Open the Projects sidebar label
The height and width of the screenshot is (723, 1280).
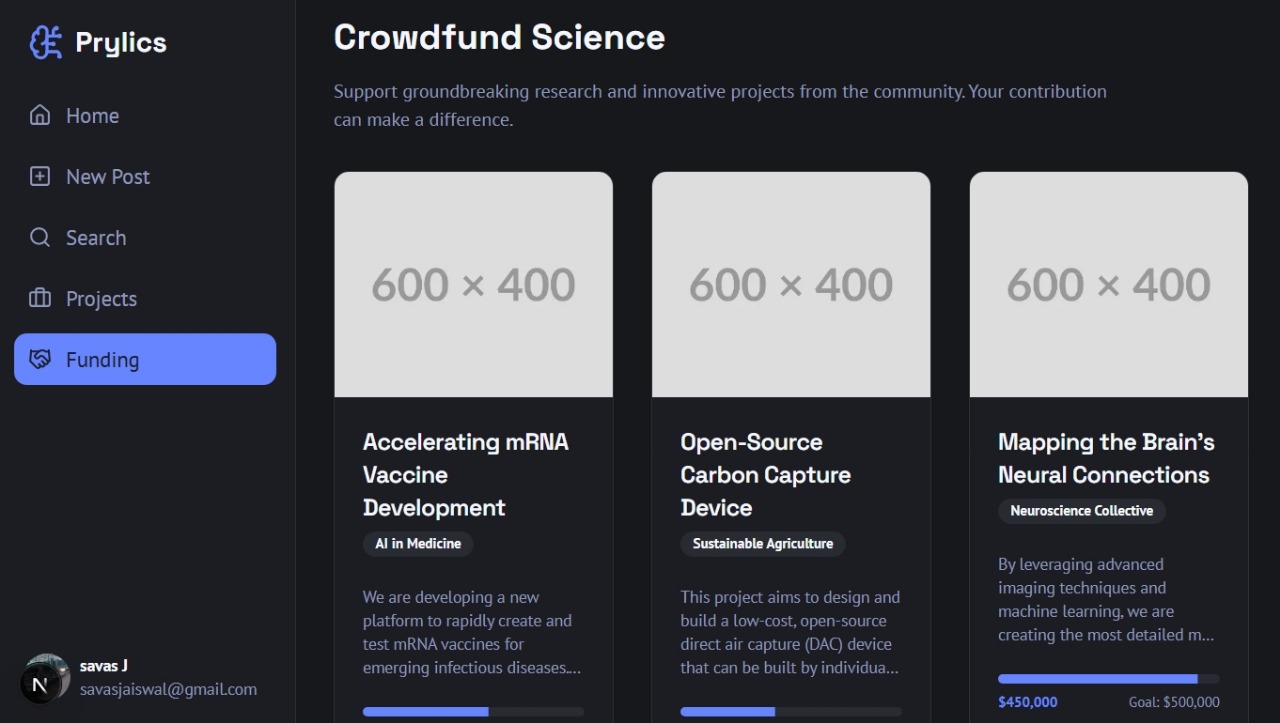(101, 299)
